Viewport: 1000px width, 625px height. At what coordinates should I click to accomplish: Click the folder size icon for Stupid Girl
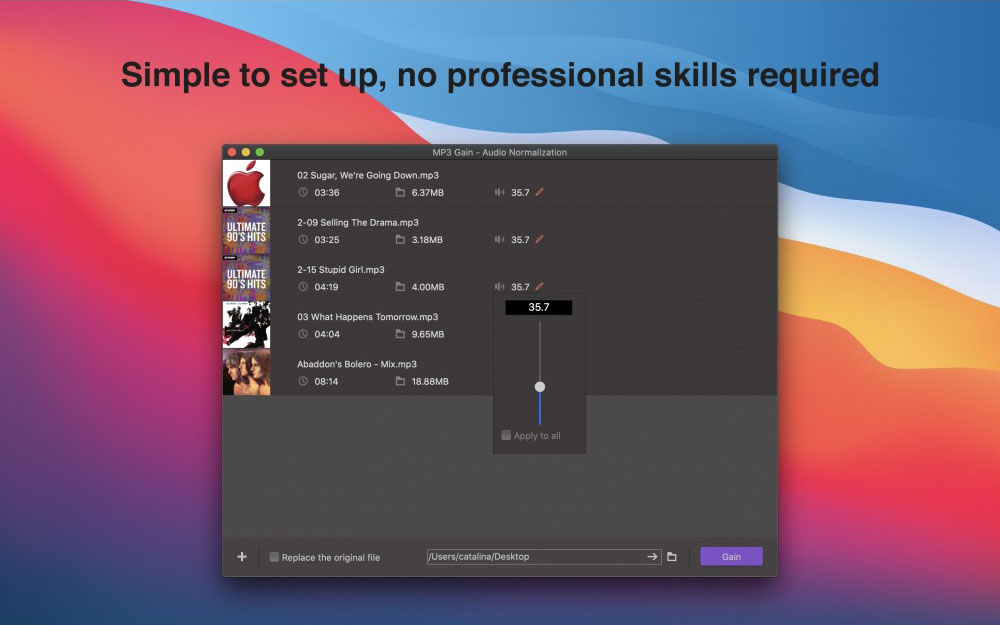pyautogui.click(x=400, y=286)
